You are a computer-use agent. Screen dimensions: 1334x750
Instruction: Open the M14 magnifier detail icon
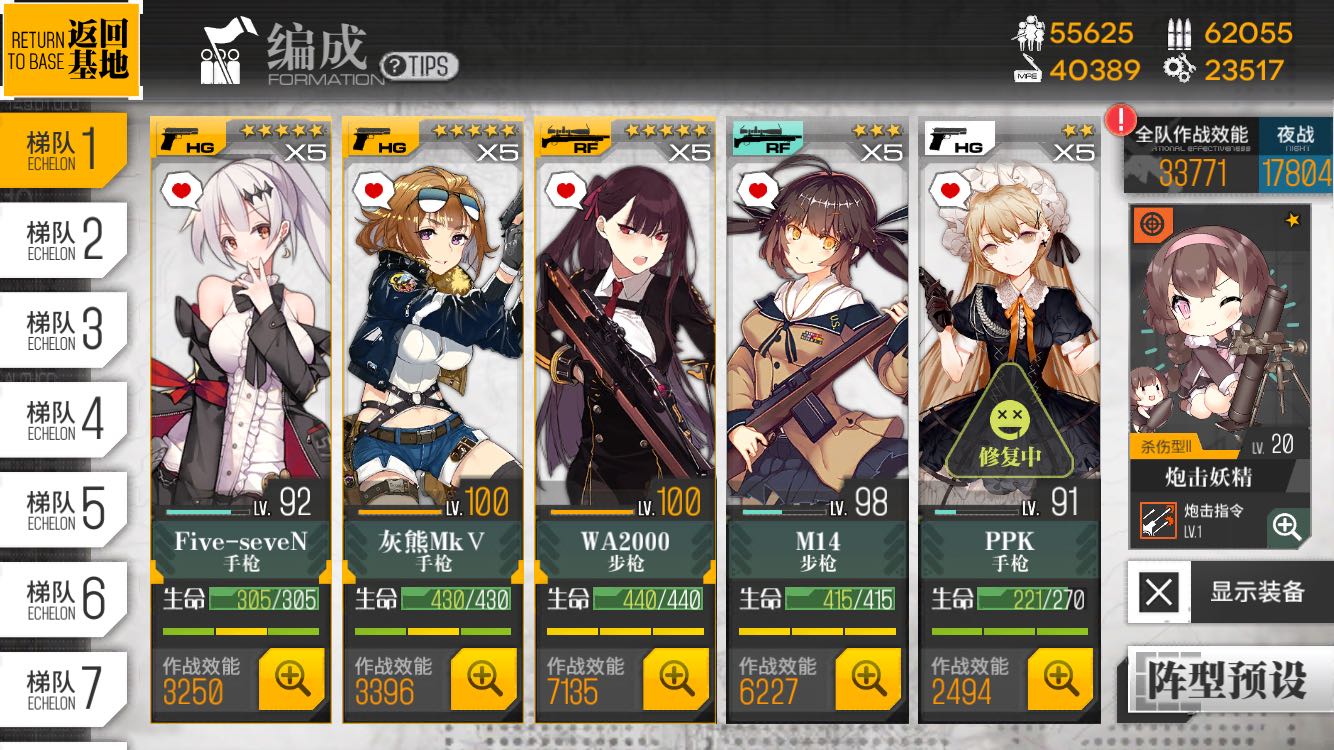[867, 679]
